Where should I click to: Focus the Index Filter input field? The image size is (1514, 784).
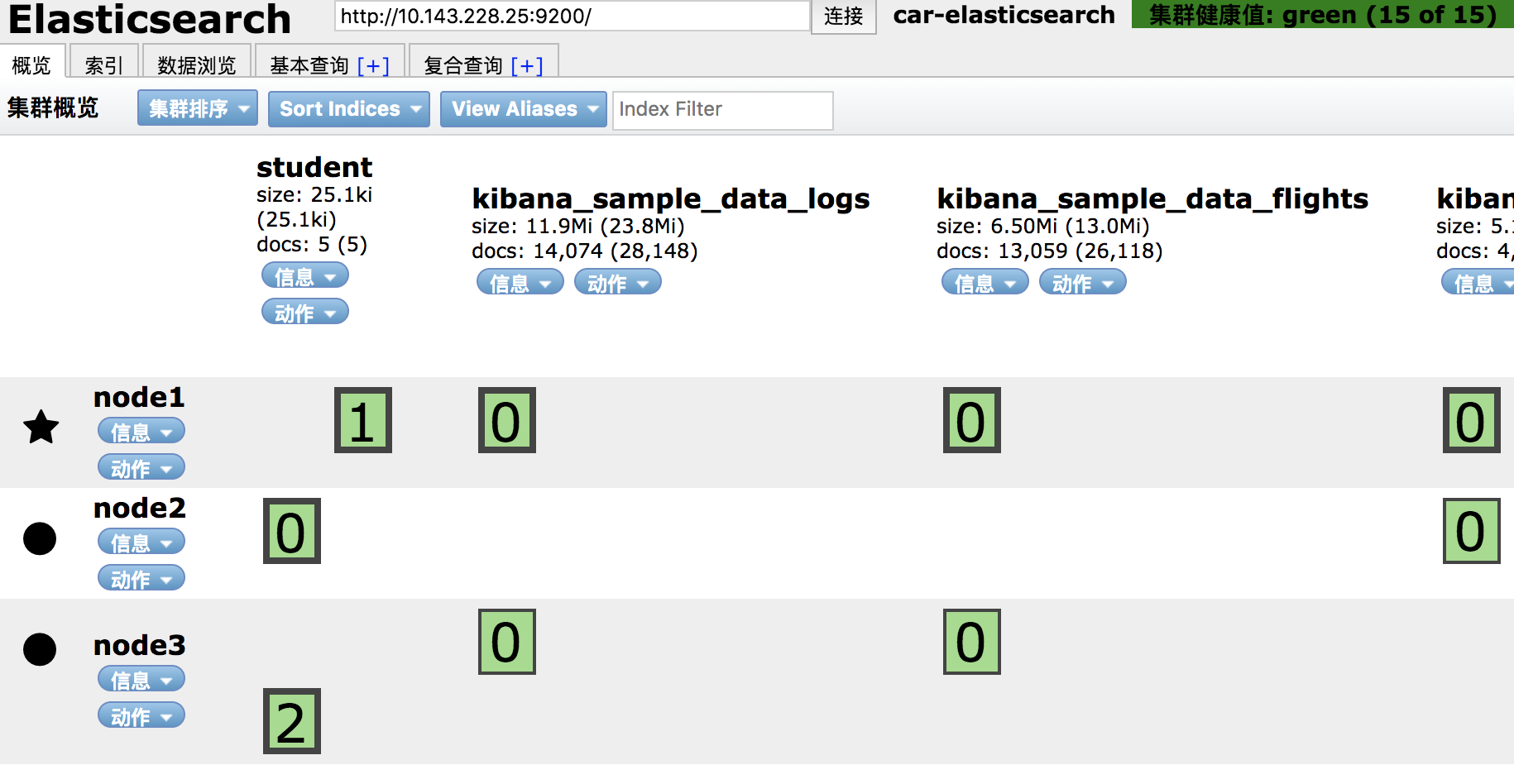[723, 110]
